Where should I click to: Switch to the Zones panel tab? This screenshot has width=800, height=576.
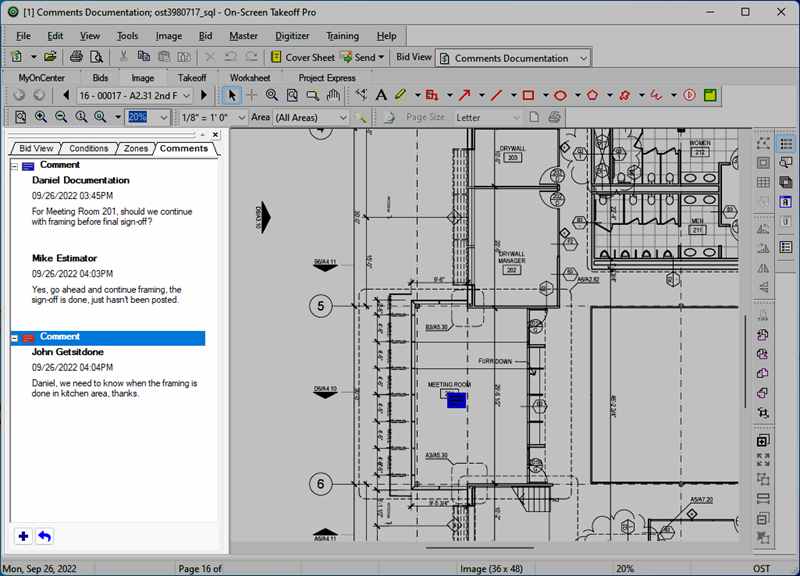[136, 148]
